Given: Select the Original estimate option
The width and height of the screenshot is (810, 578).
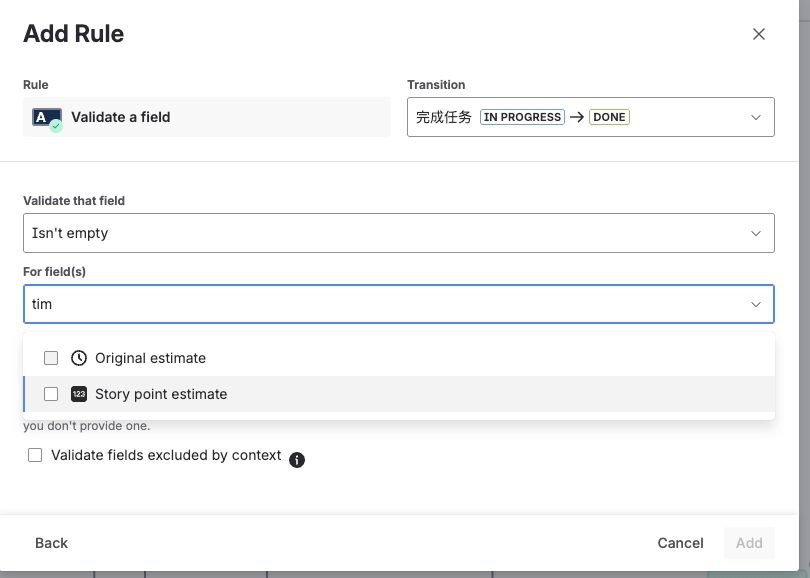Looking at the screenshot, I should (x=150, y=358).
